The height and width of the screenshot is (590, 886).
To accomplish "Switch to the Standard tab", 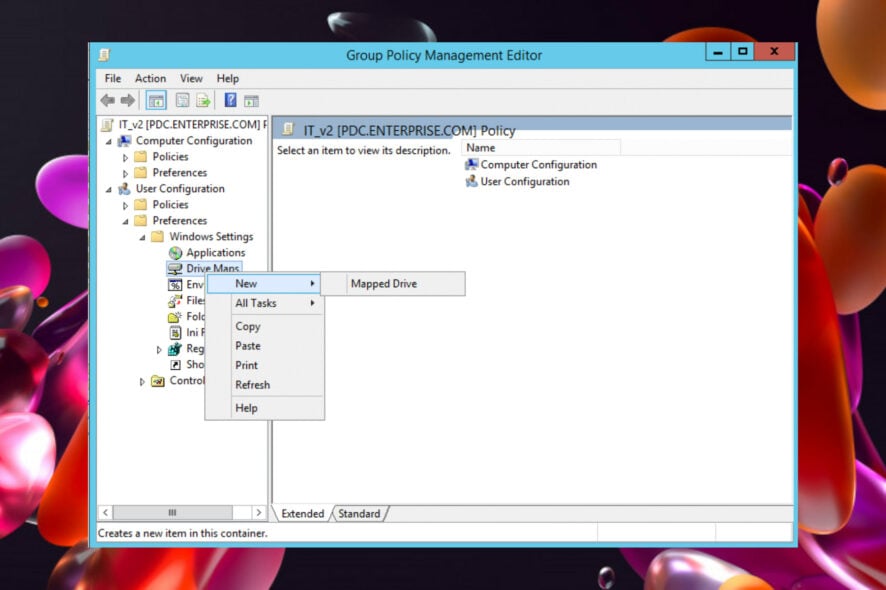I will pyautogui.click(x=359, y=513).
